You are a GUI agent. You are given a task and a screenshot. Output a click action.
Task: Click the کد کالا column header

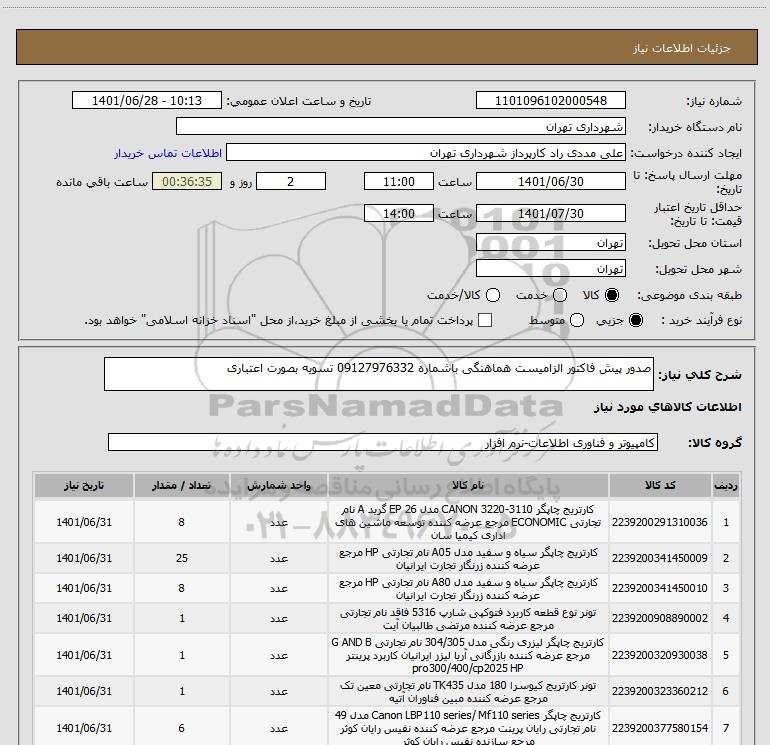(x=660, y=485)
